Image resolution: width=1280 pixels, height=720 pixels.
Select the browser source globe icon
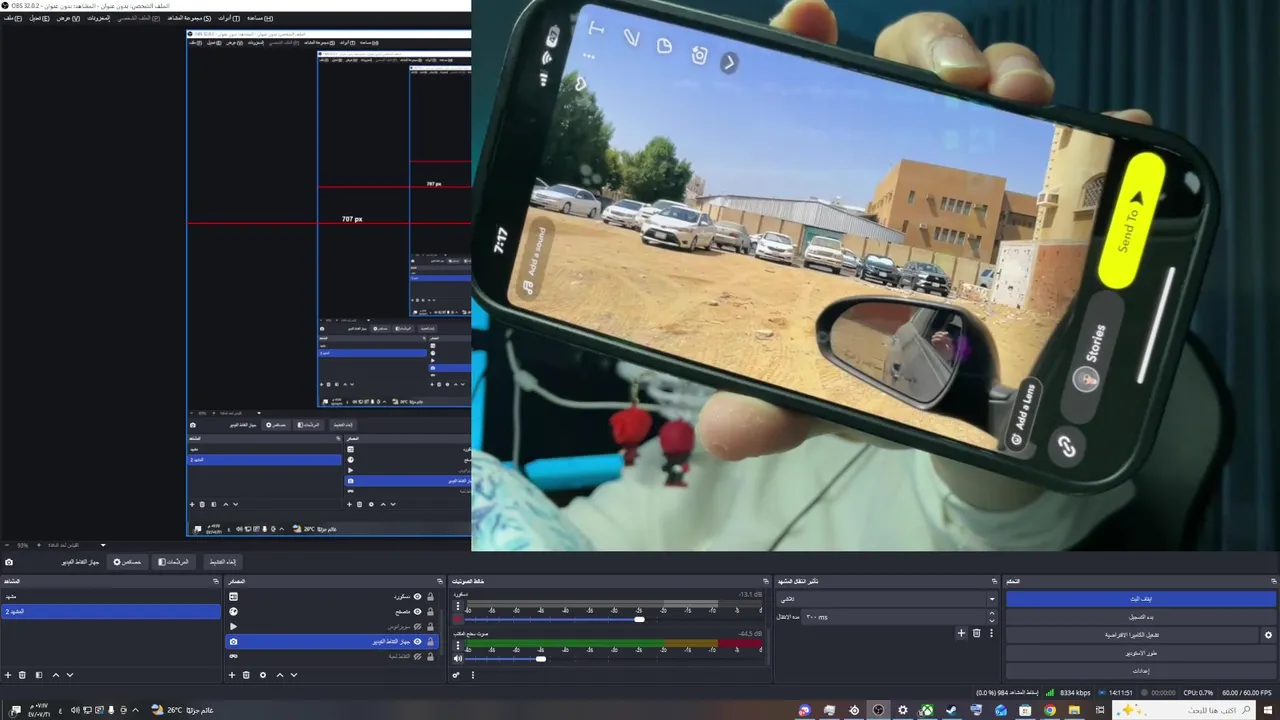coord(233,612)
